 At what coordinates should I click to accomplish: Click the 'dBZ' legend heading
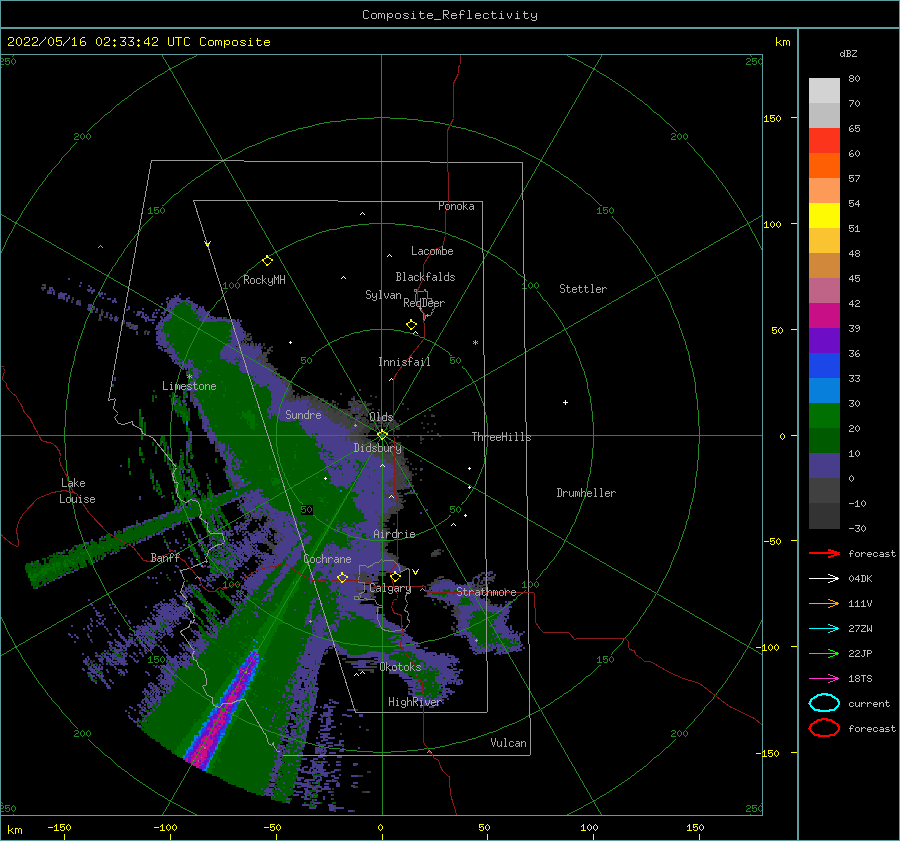click(848, 53)
